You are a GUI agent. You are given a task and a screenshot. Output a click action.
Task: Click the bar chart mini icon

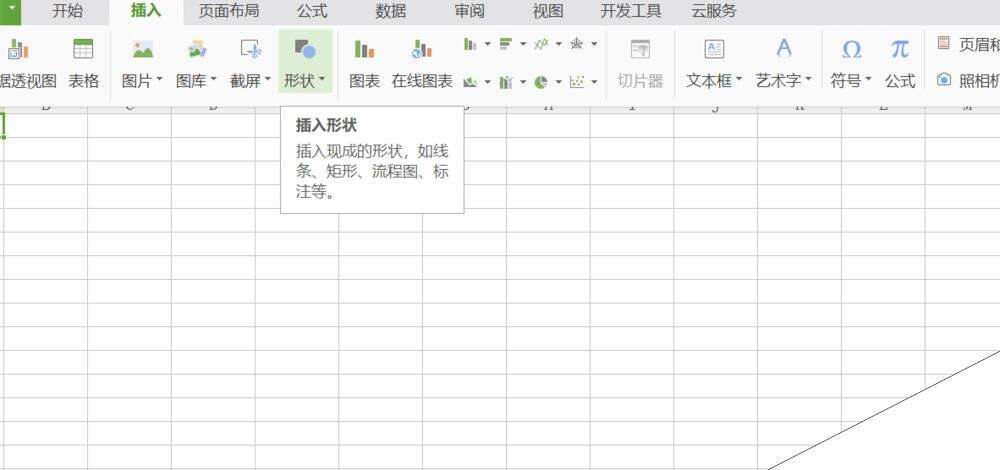[x=506, y=44]
